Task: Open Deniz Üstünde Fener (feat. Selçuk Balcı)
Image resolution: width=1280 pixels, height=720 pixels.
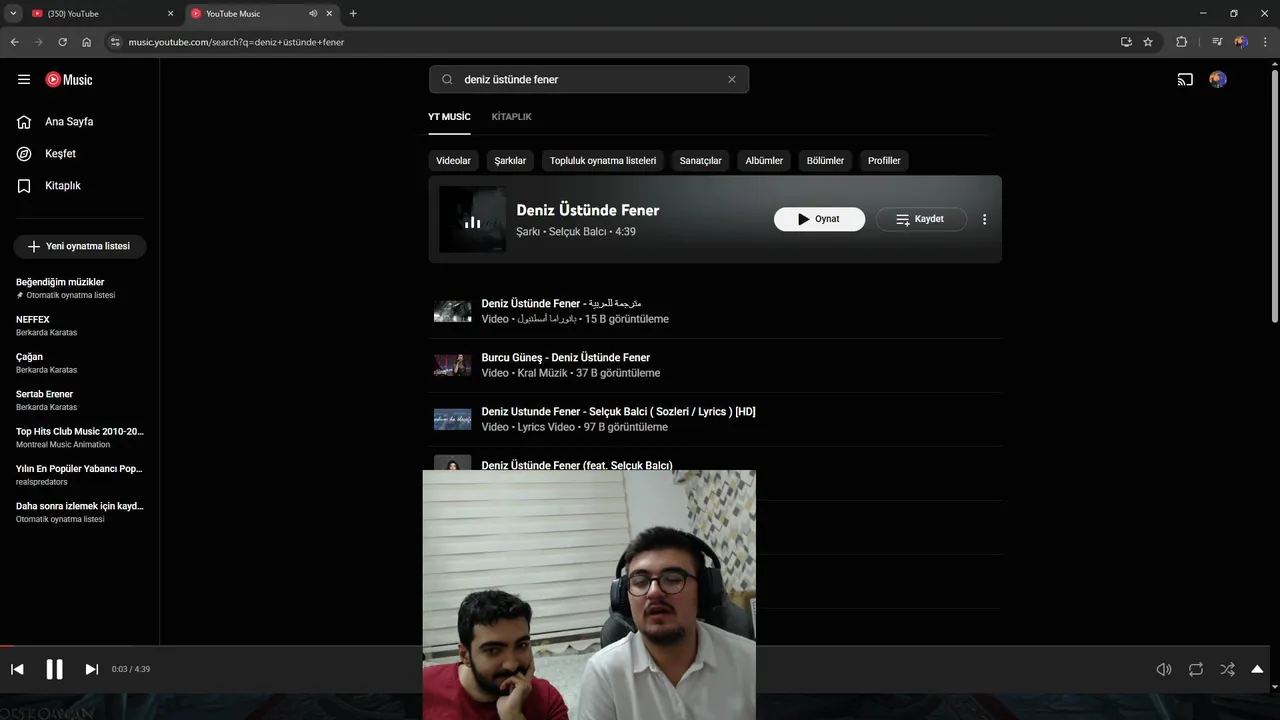Action: [x=576, y=465]
